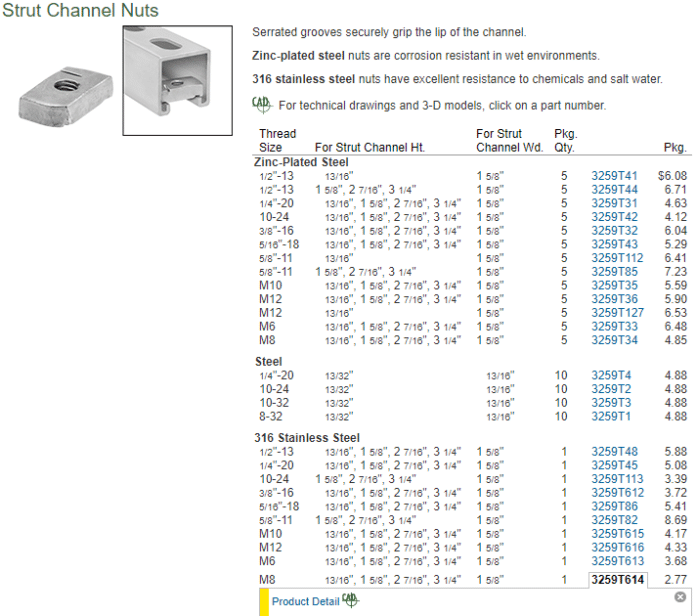
Task: Click the CAD icon next to Product Detail
Action: (x=350, y=600)
